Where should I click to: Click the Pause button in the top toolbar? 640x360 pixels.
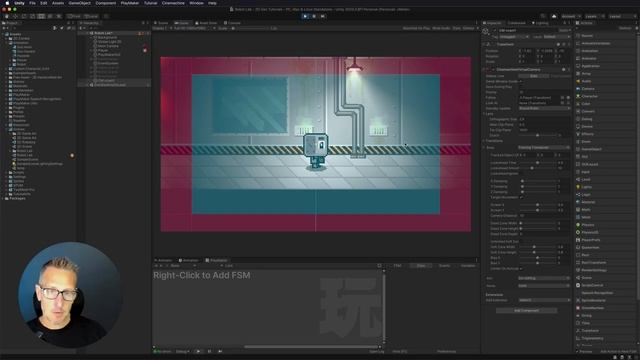click(314, 16)
